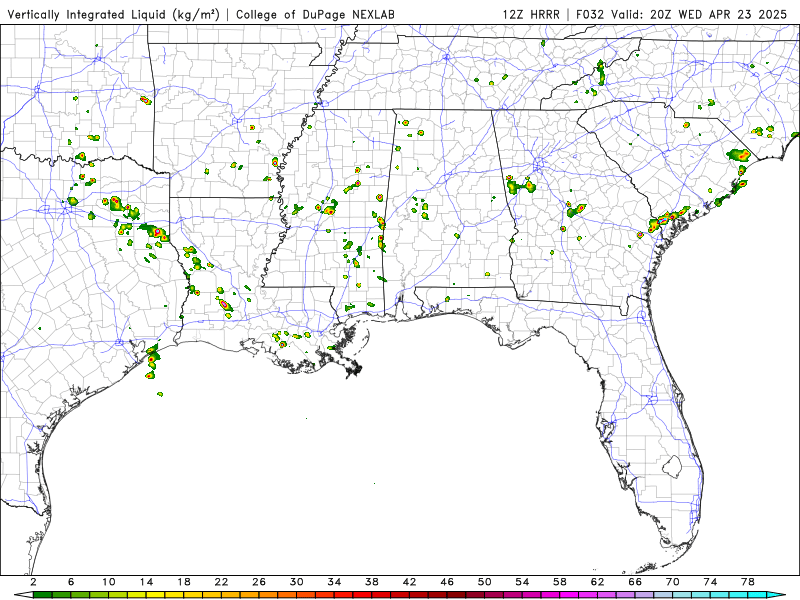Click the color scale value 6
This screenshot has width=800, height=600.
pos(71,582)
